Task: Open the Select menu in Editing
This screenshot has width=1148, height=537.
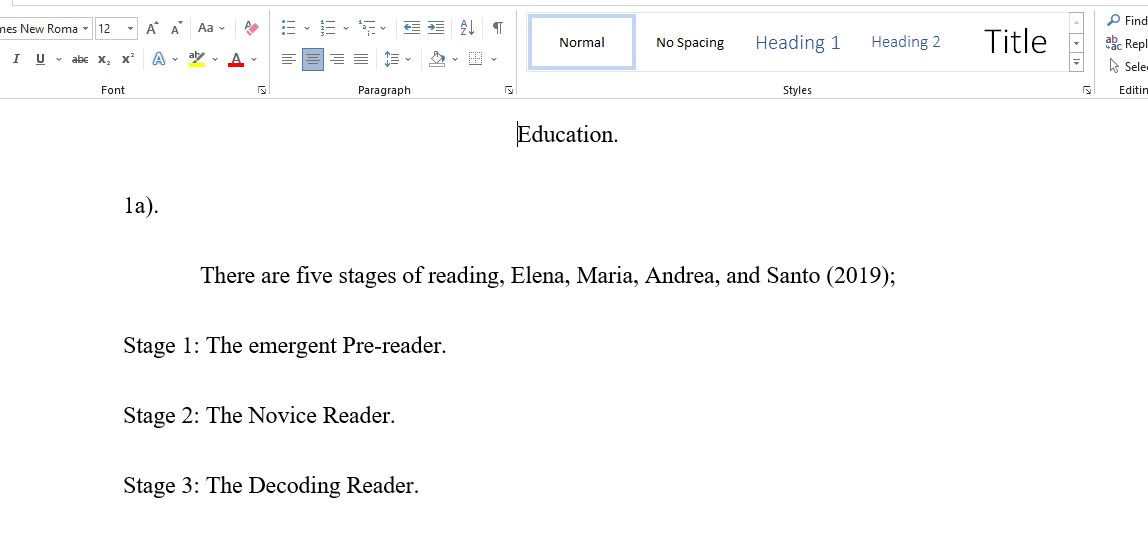Action: pos(1128,67)
